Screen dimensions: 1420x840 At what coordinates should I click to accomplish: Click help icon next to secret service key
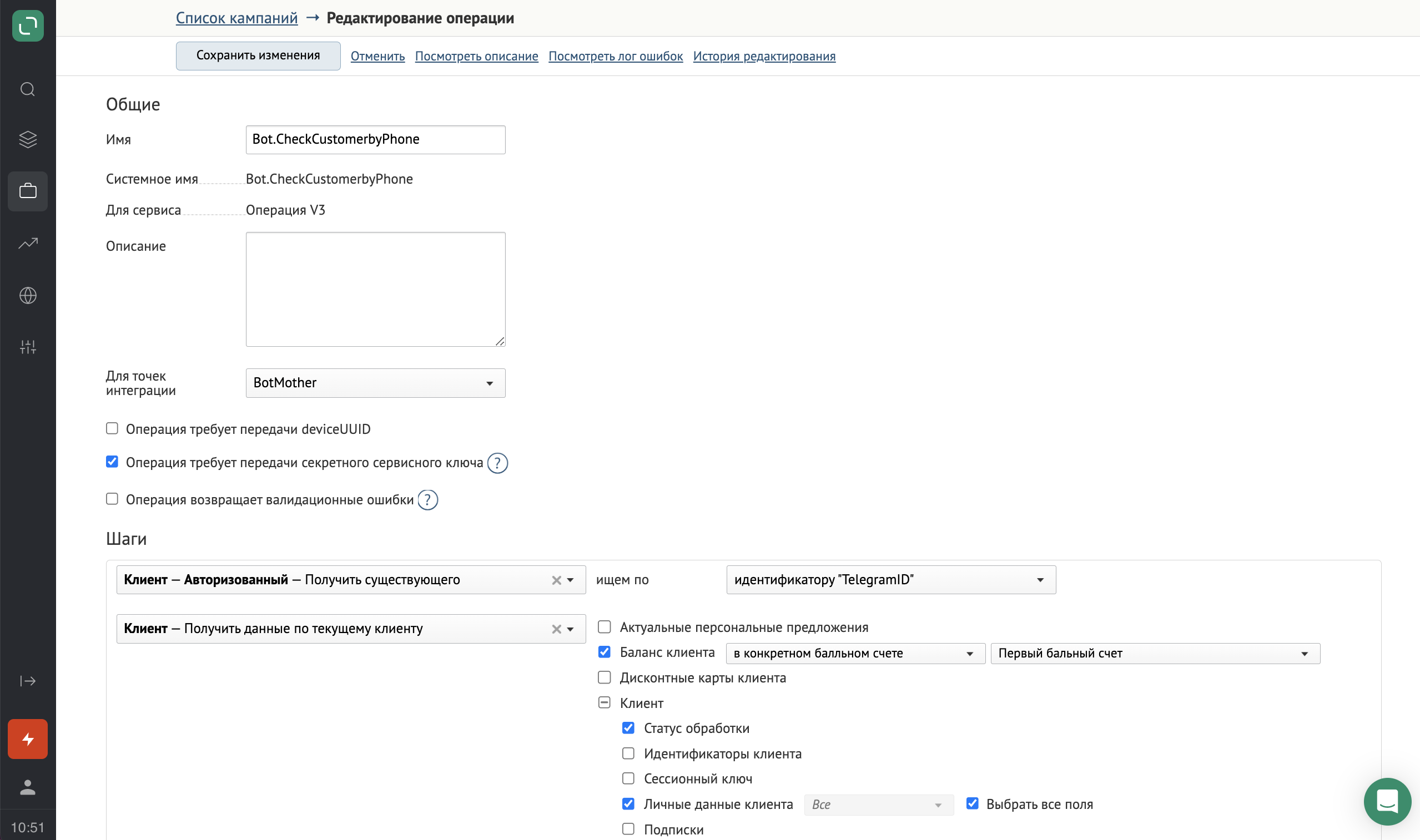(498, 463)
